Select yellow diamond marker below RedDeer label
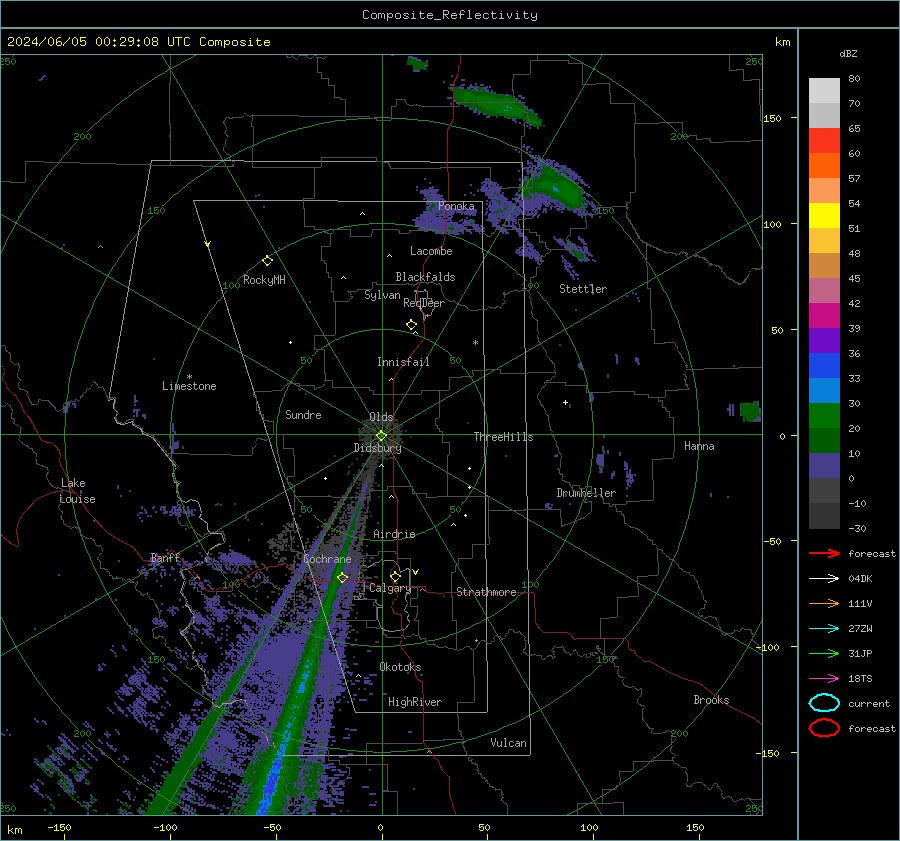The width and height of the screenshot is (900, 841). pos(411,325)
